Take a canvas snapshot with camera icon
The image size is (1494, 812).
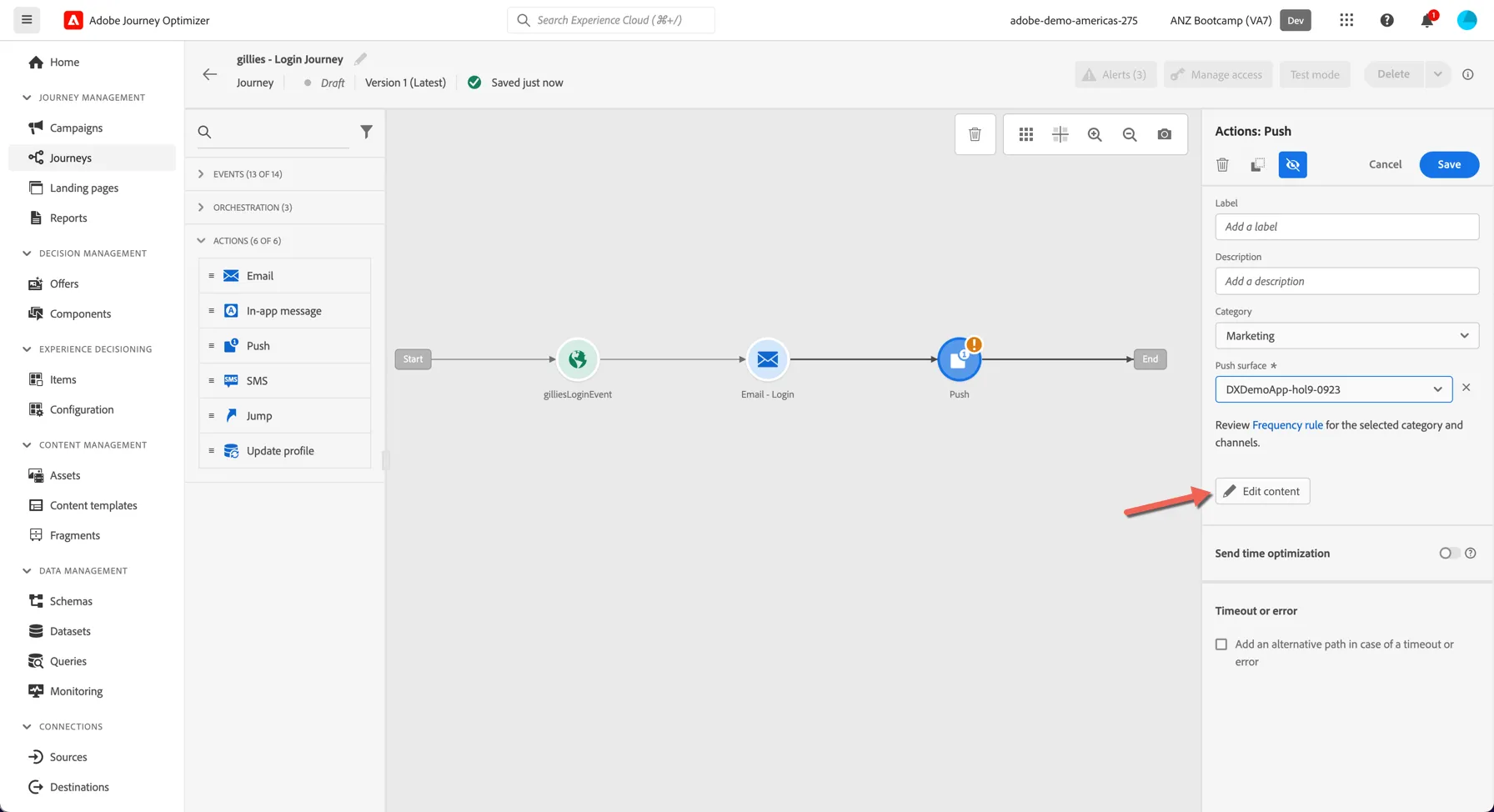[1165, 134]
